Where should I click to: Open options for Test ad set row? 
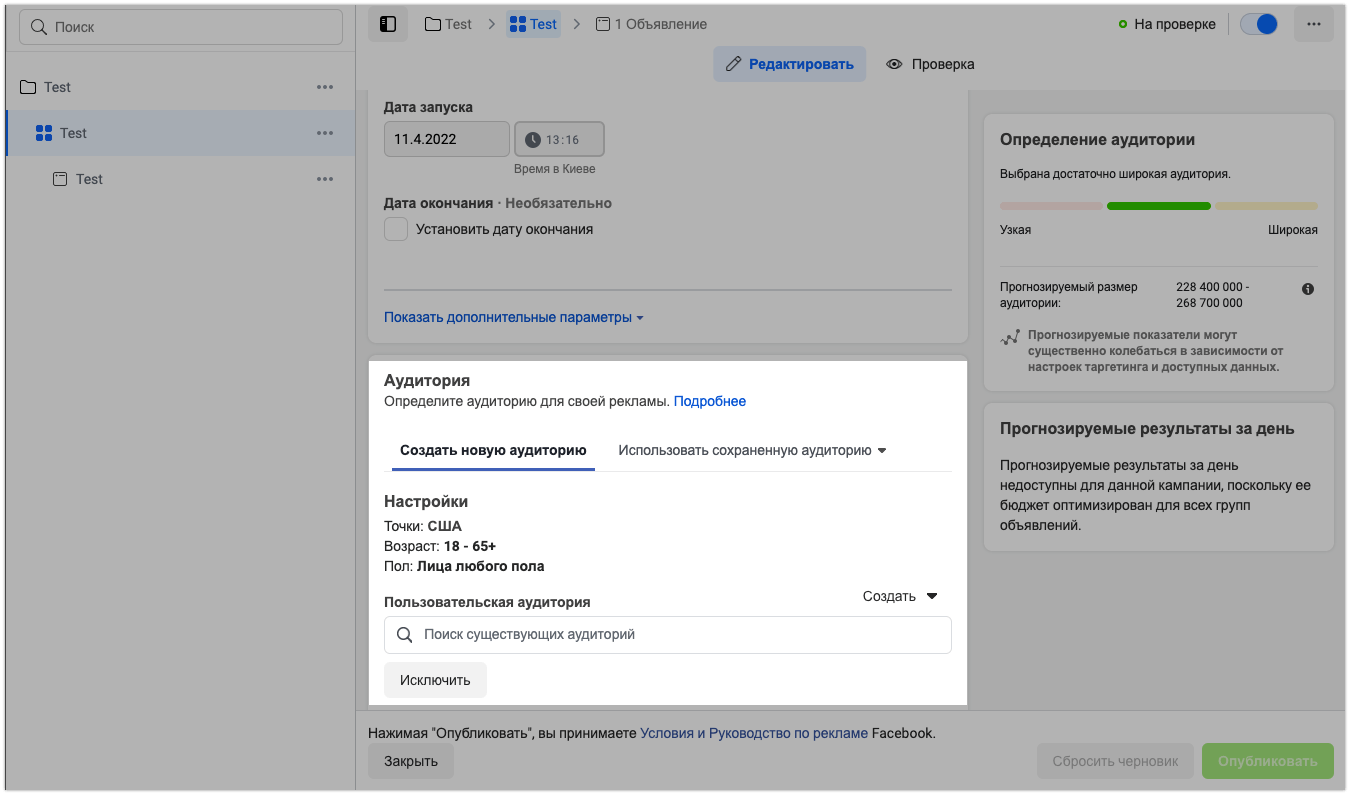[325, 133]
